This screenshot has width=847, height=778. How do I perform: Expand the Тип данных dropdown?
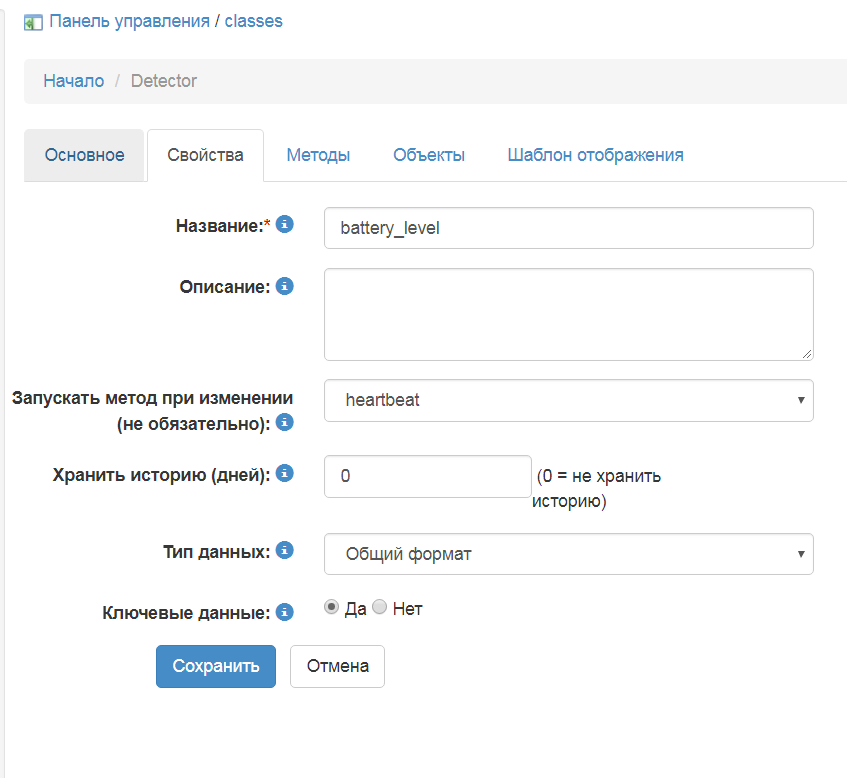(568, 554)
